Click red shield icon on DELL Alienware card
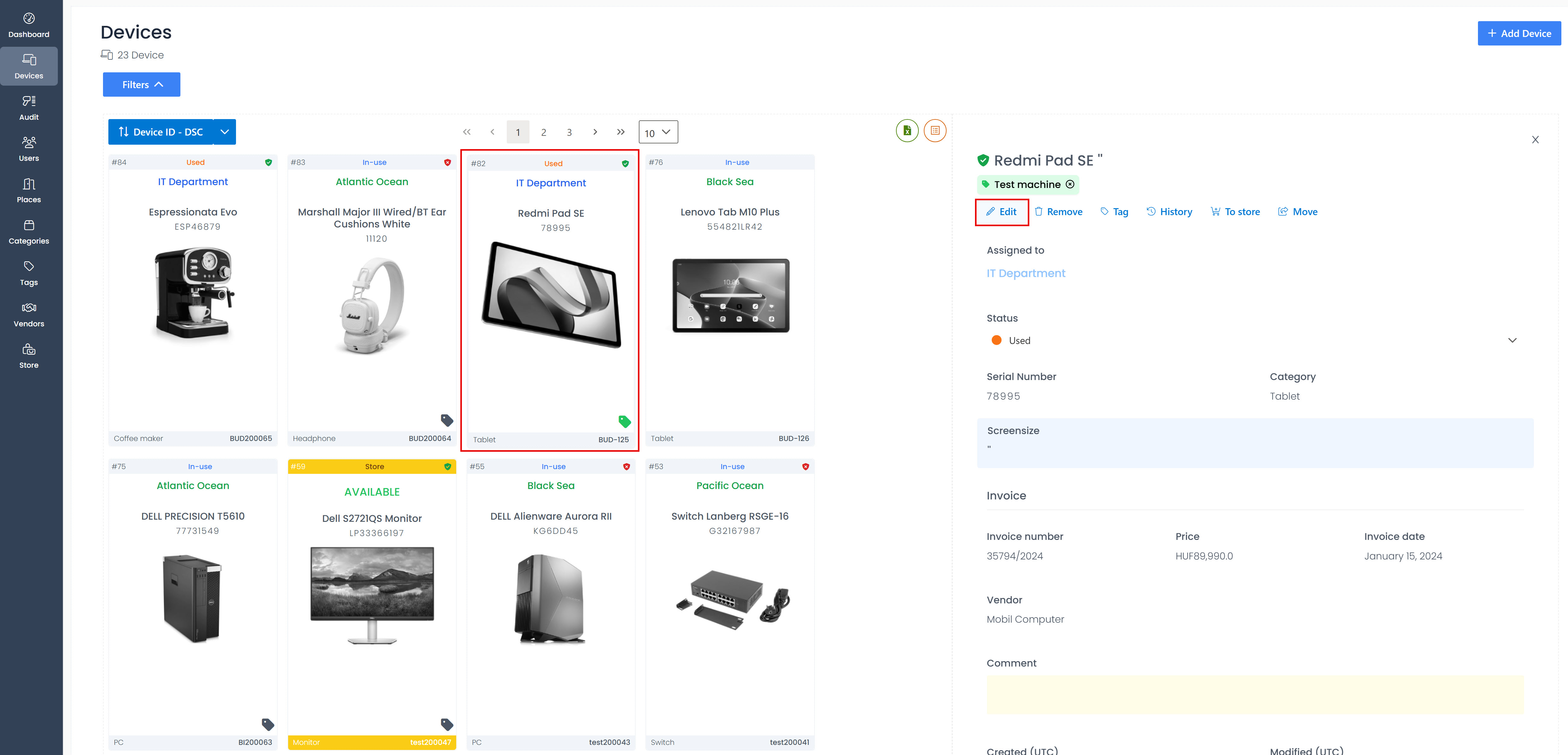Viewport: 1568px width, 755px height. (x=627, y=467)
